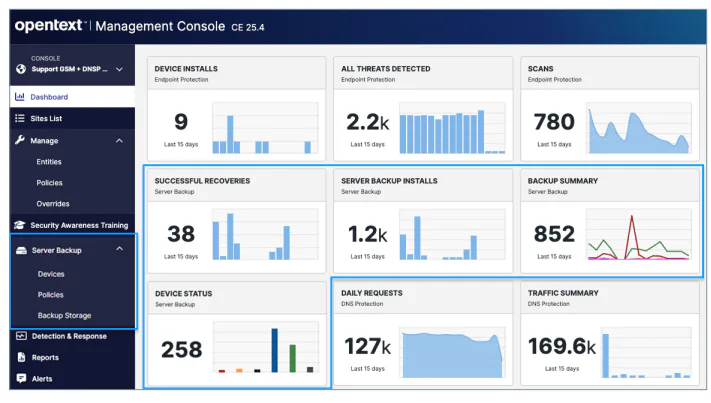
Task: Click the Server Backup Installs card title
Action: 390,181
